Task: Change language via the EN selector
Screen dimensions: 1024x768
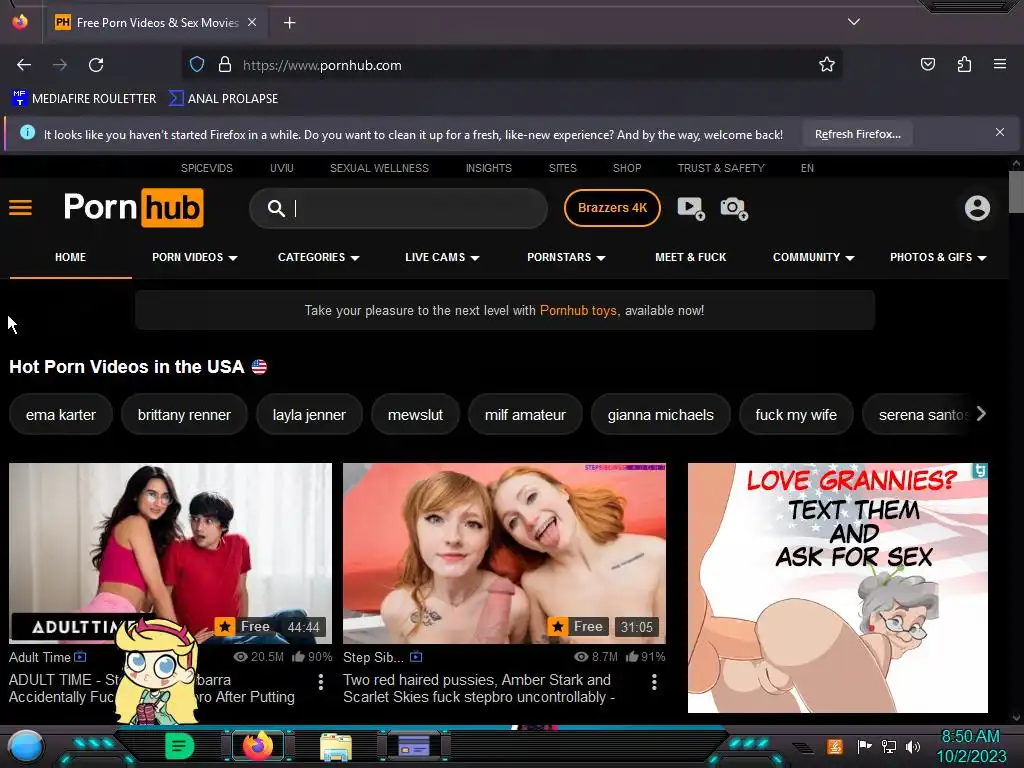Action: (x=807, y=168)
